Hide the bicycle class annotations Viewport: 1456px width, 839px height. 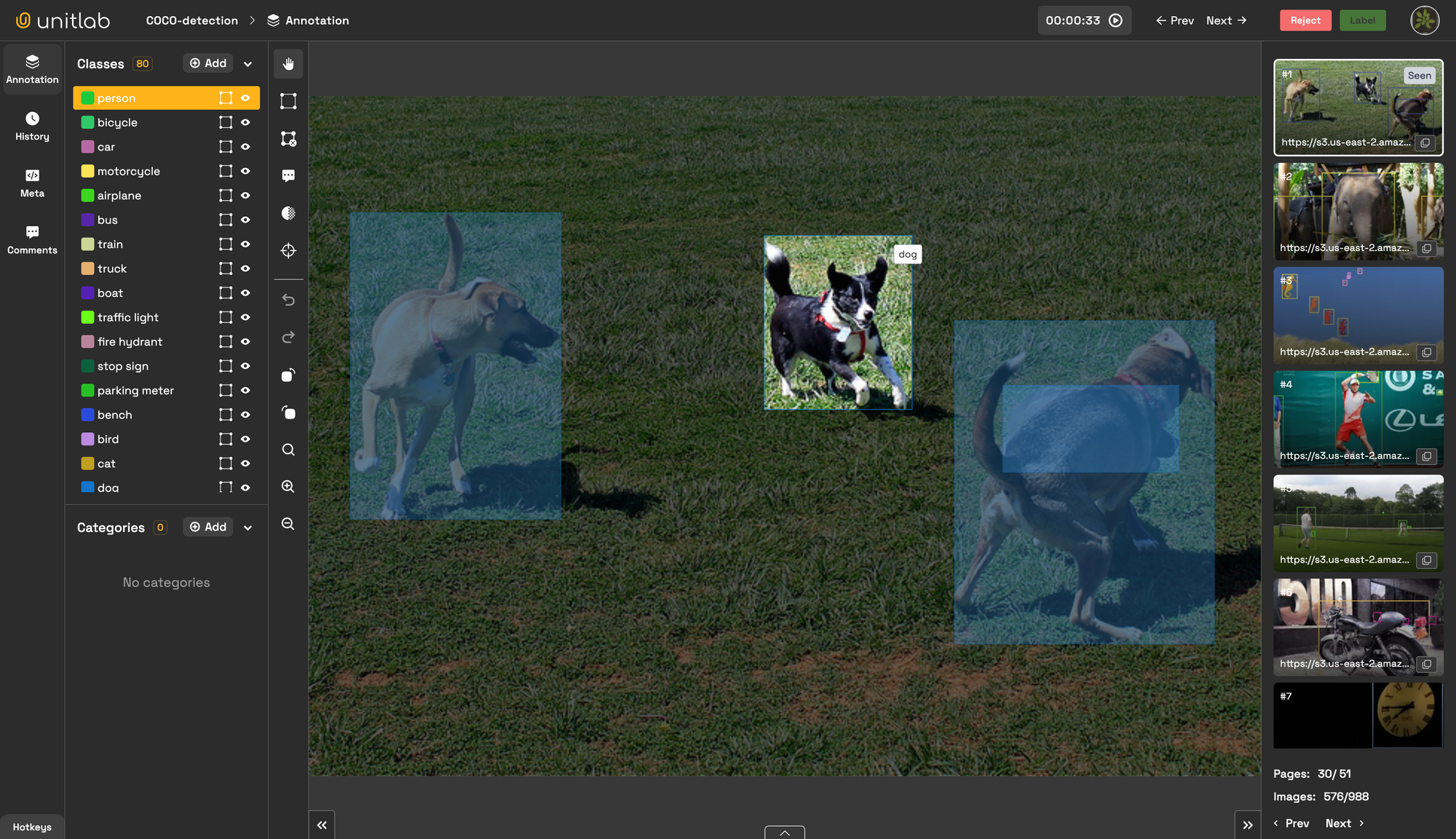[x=245, y=122]
